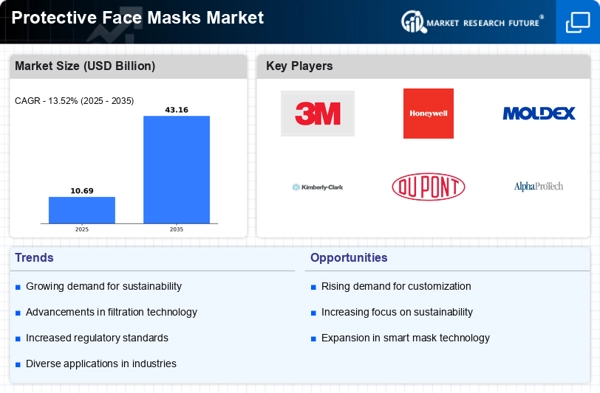Click the 2025 bar in the chart
This screenshot has width=600, height=393.
[x=82, y=210]
